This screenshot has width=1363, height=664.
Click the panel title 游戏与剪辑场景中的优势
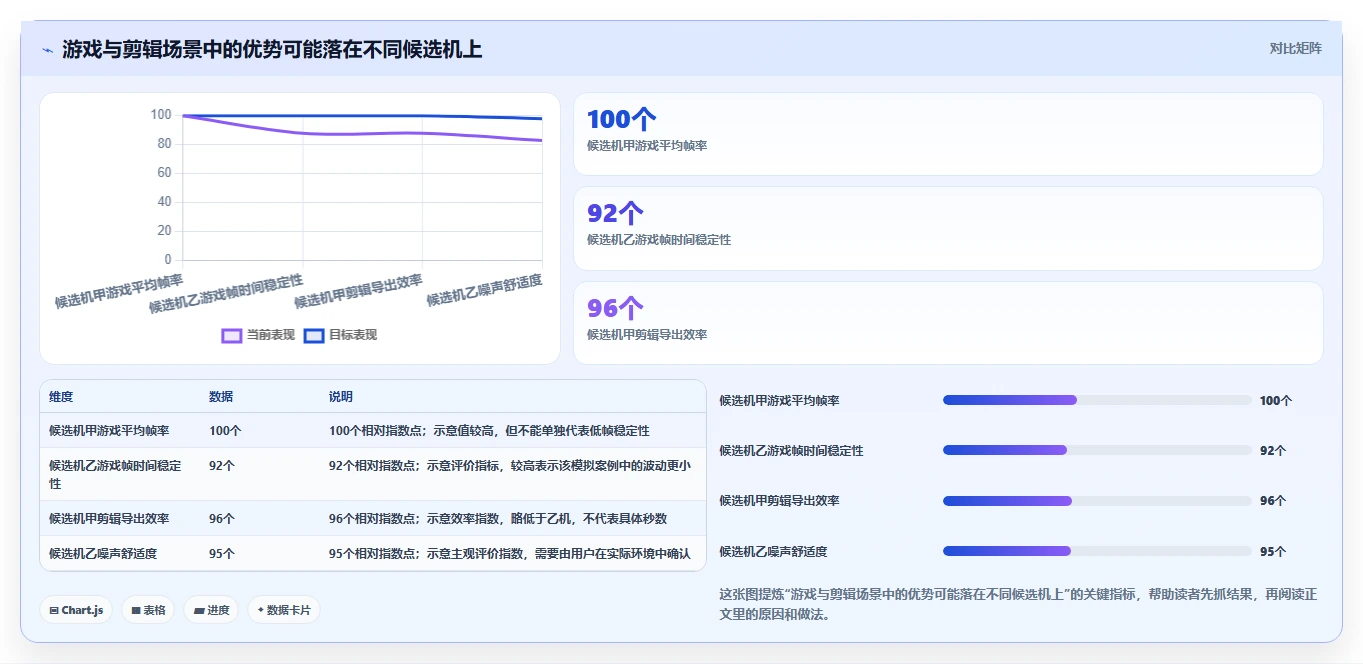coord(272,49)
